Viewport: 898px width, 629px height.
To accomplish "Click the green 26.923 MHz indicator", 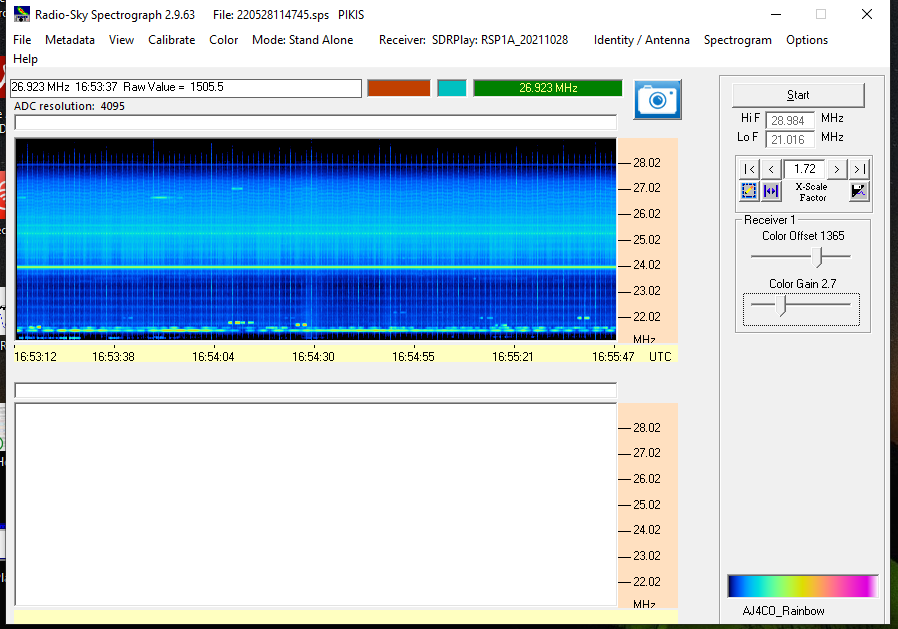I will point(548,88).
